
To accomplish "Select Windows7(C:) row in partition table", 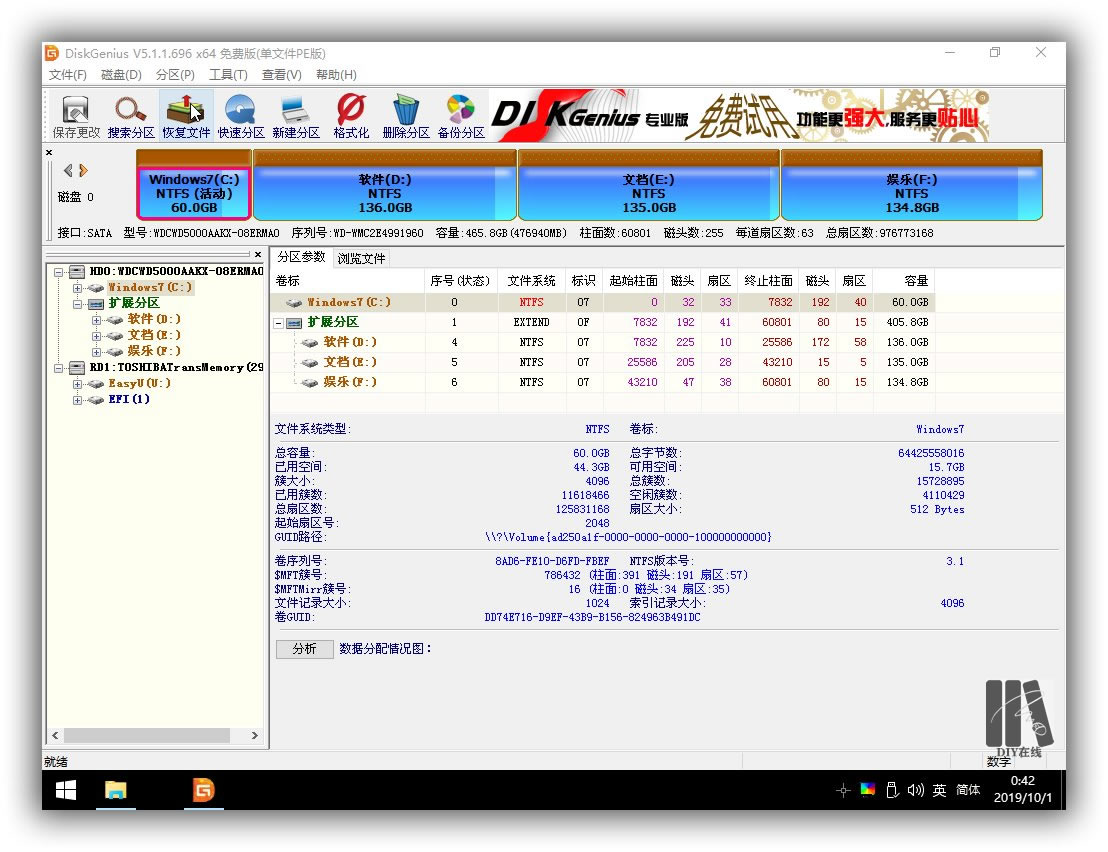I will pyautogui.click(x=601, y=302).
